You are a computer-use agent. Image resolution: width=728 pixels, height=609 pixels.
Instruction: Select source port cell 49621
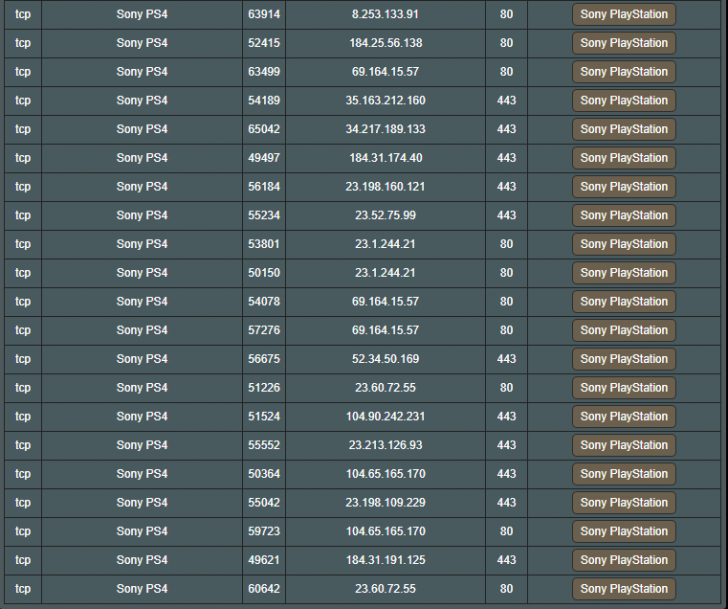(264, 561)
